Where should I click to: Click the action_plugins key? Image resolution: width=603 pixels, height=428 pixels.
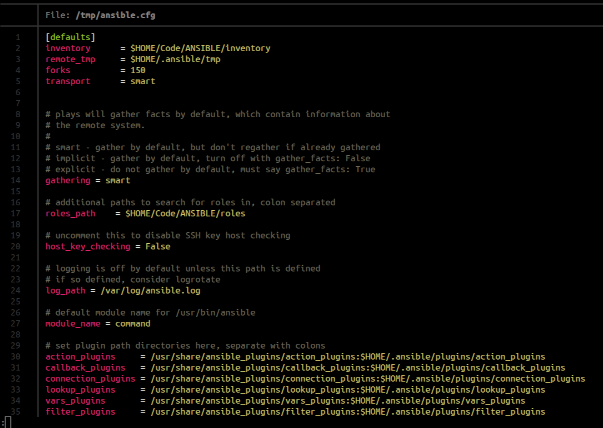[x=80, y=357]
